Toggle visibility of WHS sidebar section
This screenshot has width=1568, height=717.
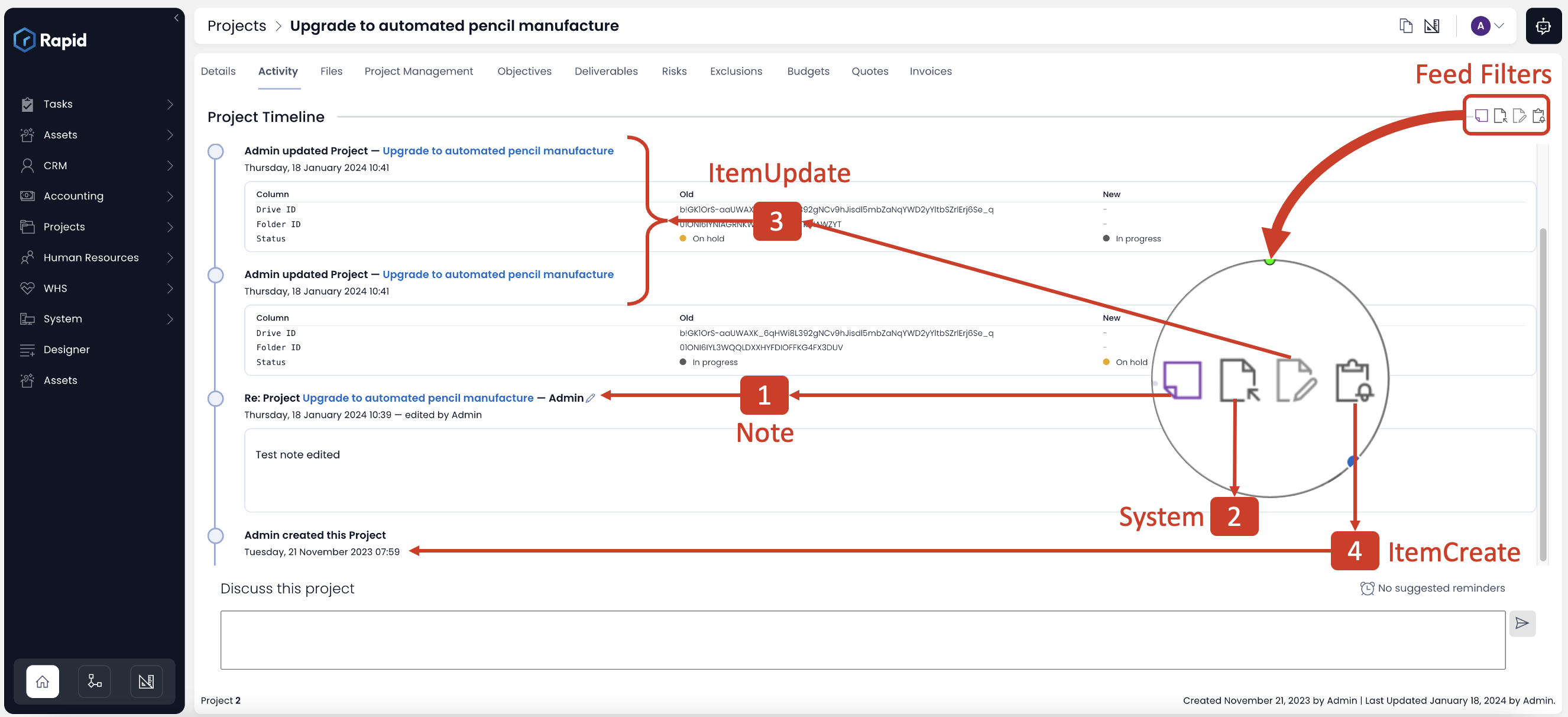tap(169, 288)
